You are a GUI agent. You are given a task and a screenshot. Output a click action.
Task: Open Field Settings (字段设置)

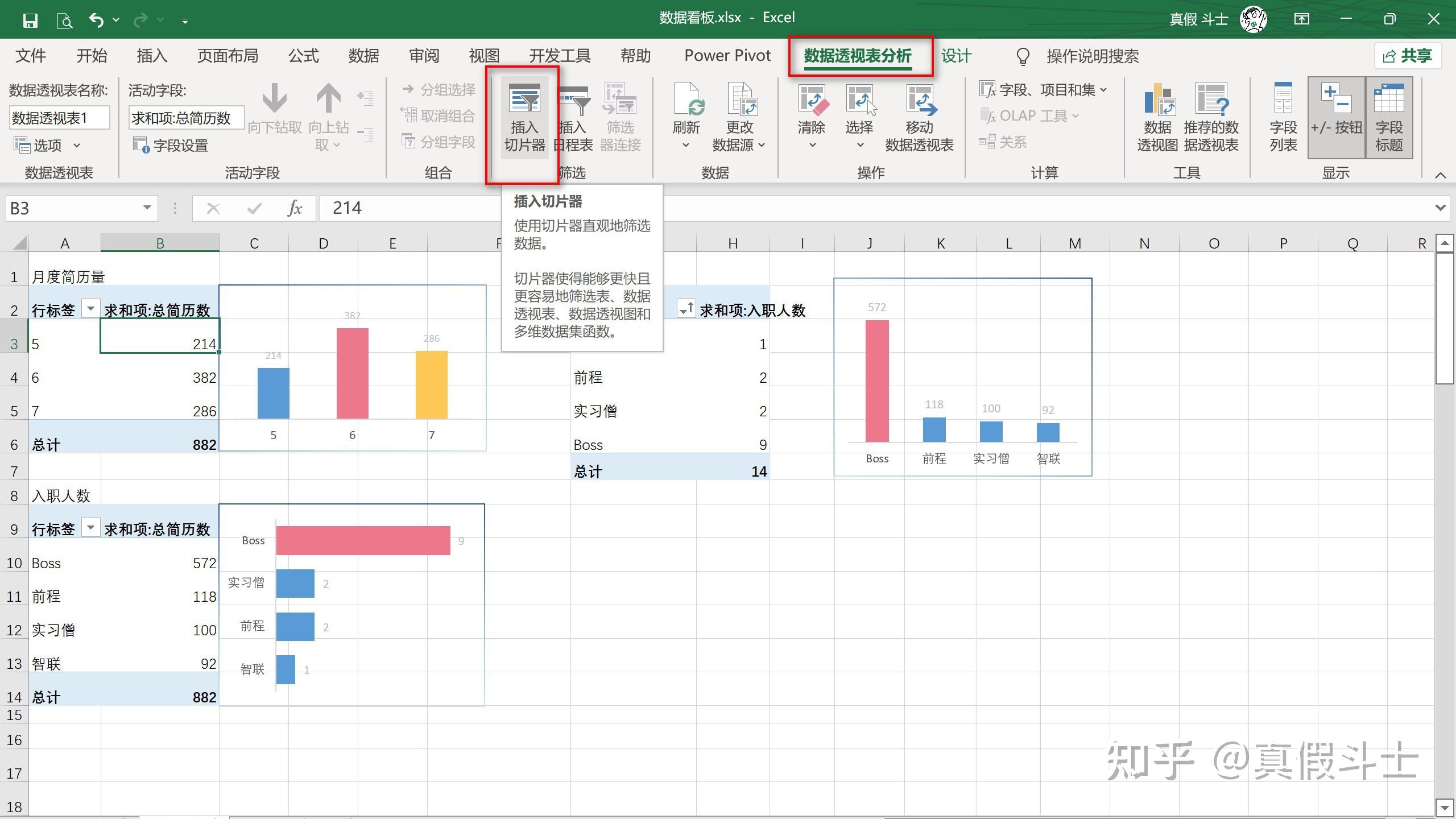(171, 145)
